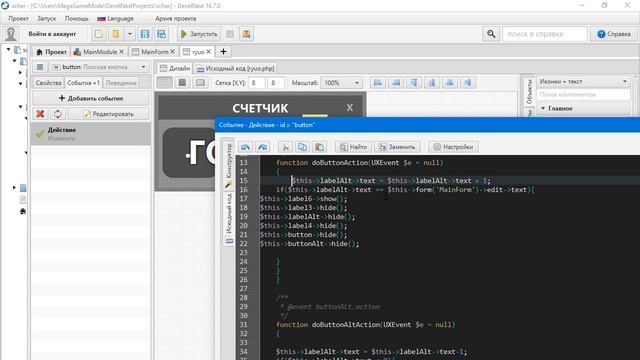Click the redo icon in code editor
The height and width of the screenshot is (360, 640).
(262, 147)
